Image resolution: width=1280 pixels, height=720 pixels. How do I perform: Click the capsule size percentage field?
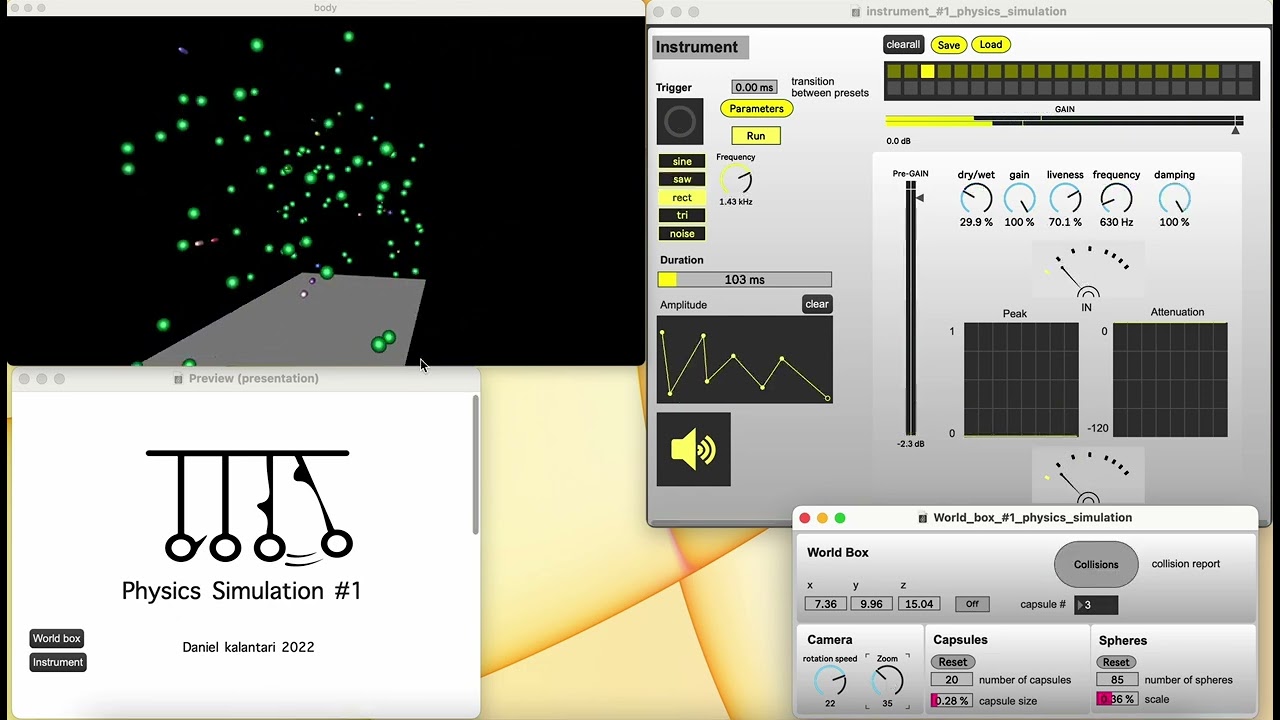click(951, 701)
